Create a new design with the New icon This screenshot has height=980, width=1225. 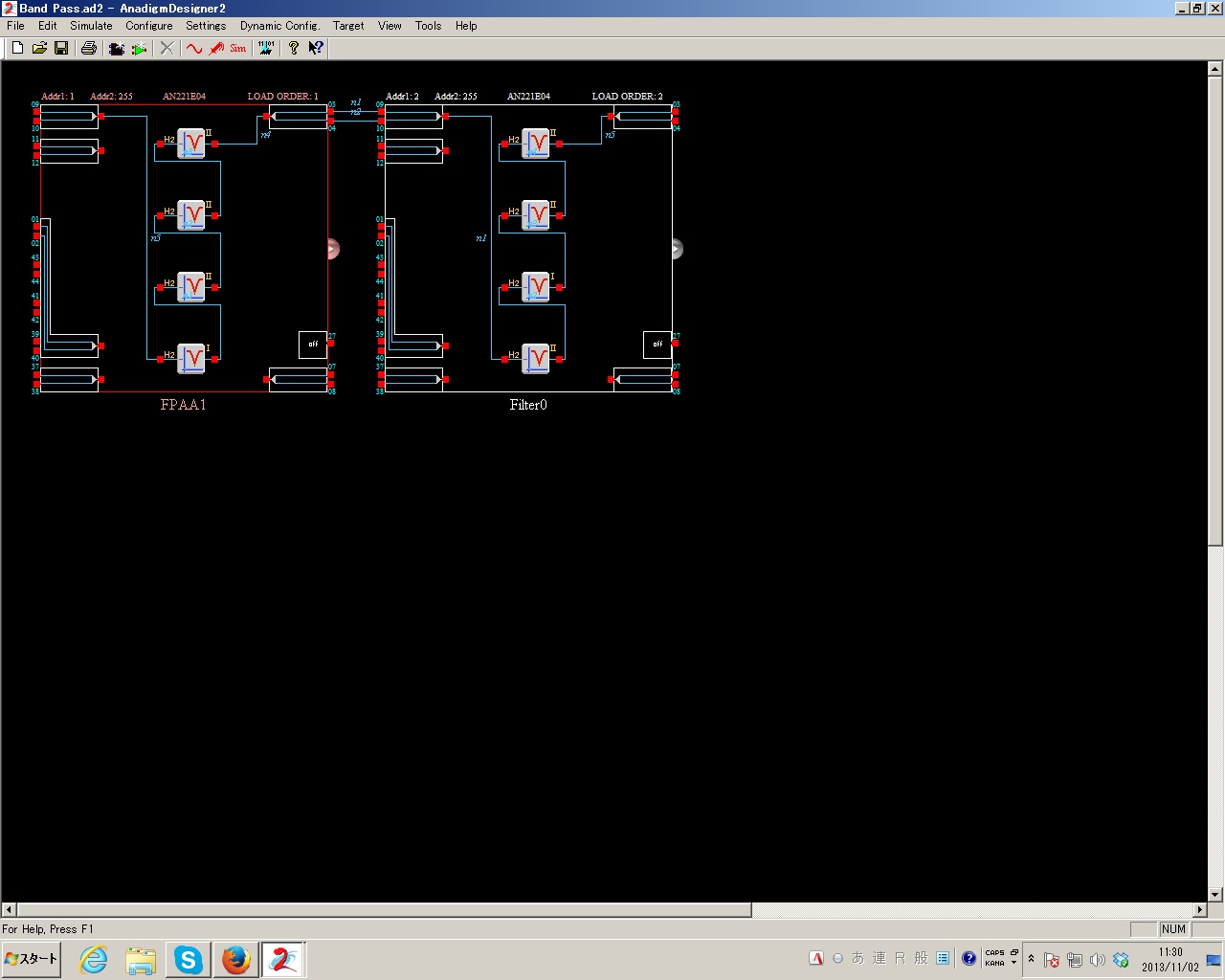[x=17, y=48]
